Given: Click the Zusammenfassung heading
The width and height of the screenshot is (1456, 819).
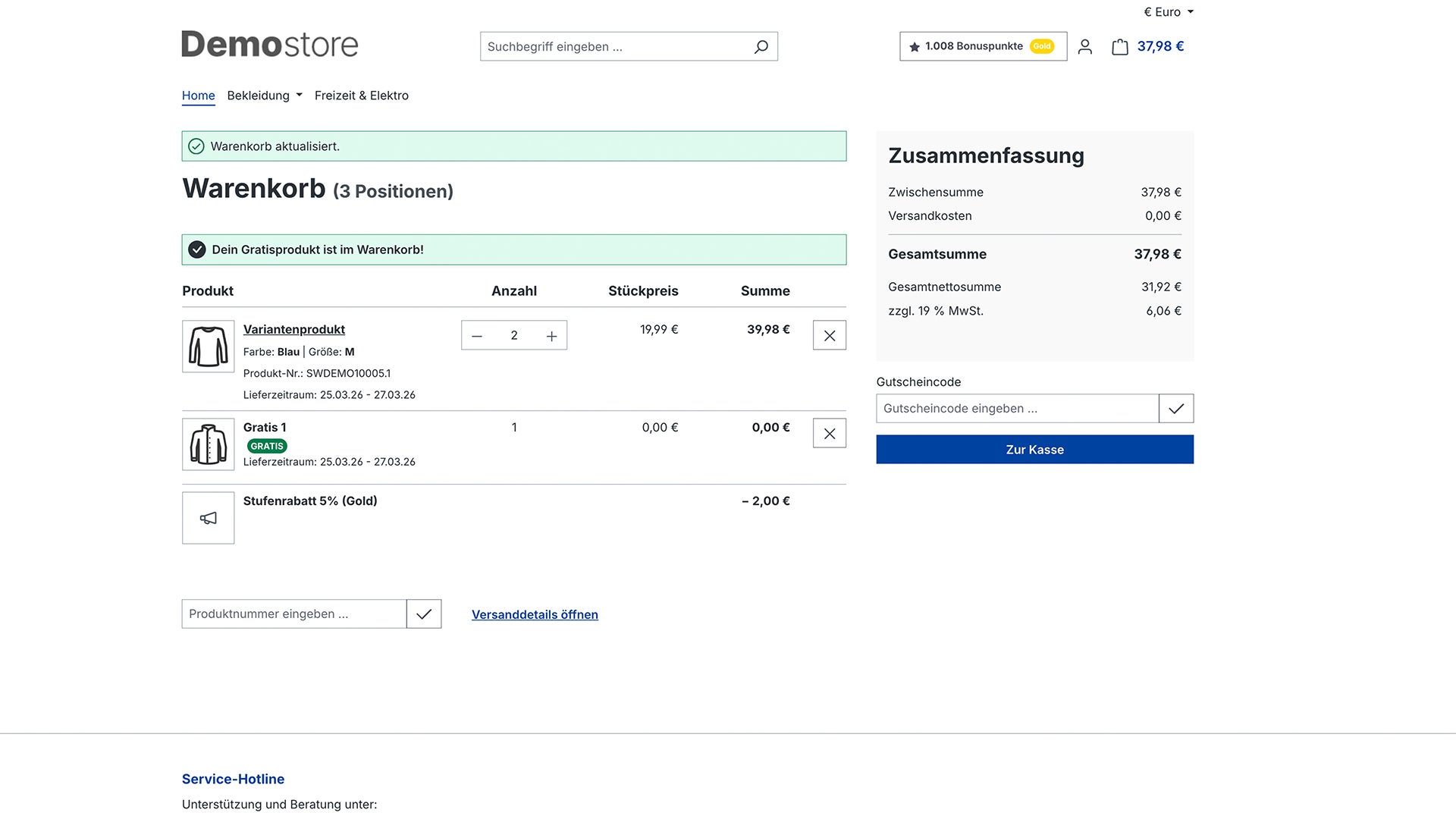Looking at the screenshot, I should coord(986,155).
